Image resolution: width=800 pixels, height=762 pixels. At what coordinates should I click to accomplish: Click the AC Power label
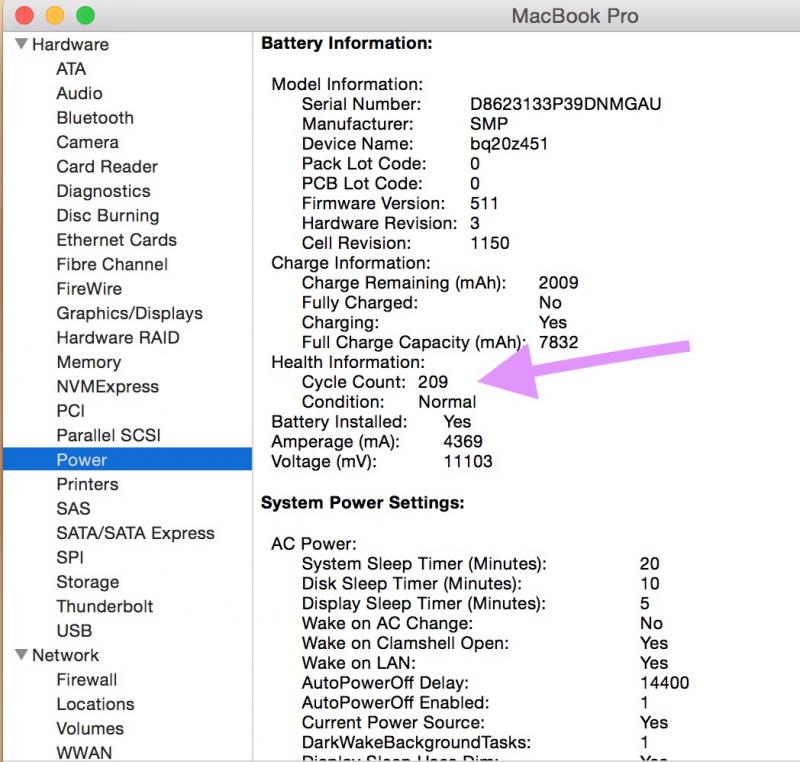(314, 544)
